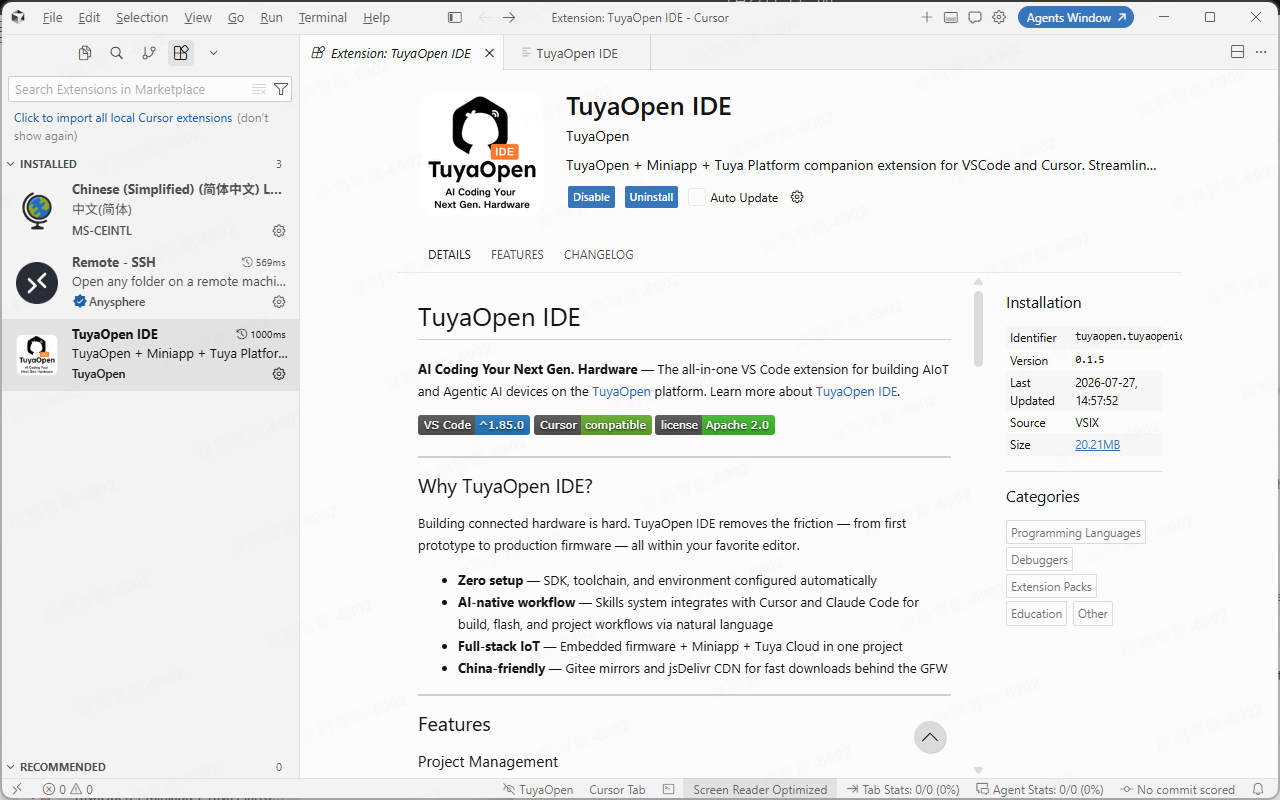Open the Explorer view icon in sidebar
The width and height of the screenshot is (1280, 800).
(85, 53)
